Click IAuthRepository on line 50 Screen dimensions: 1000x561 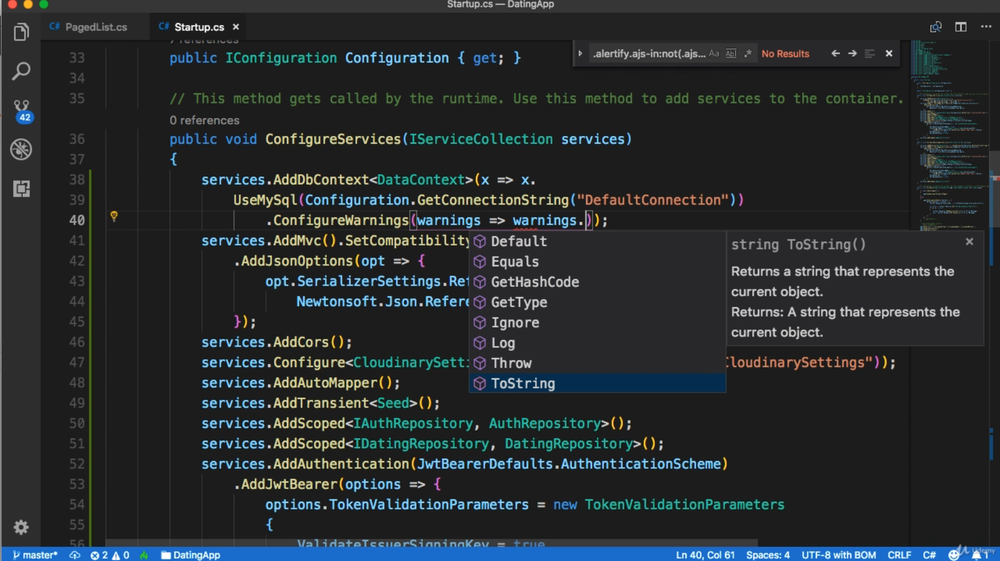coord(413,423)
